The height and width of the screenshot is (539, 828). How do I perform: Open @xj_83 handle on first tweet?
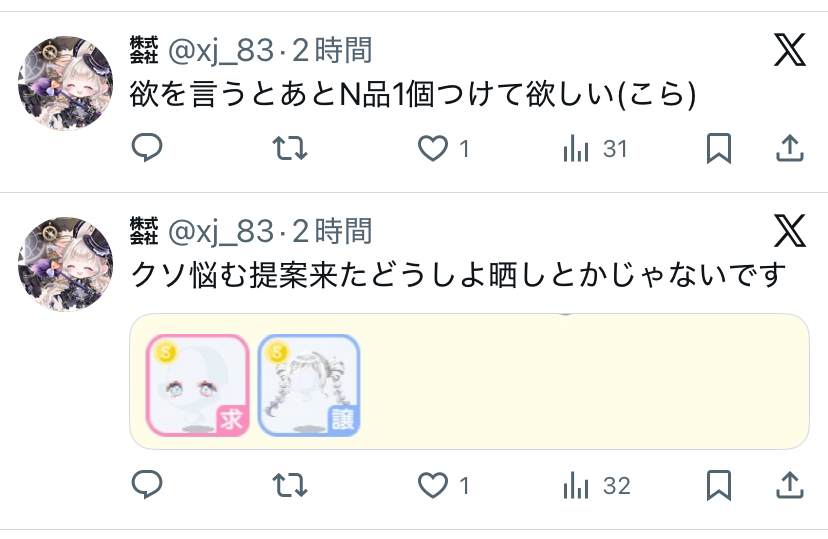tap(221, 51)
